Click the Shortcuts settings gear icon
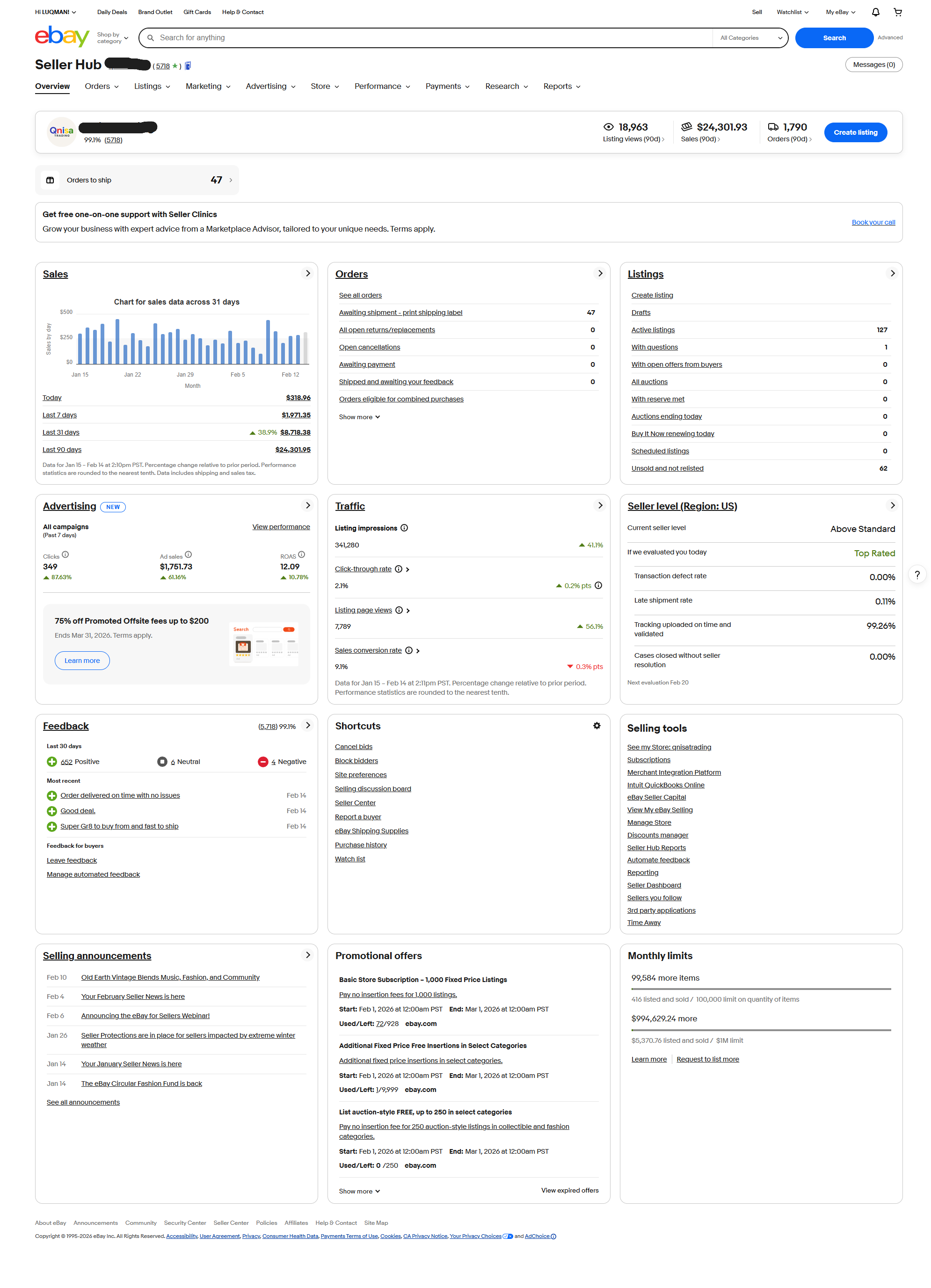Image resolution: width=931 pixels, height=1288 pixels. pyautogui.click(x=596, y=726)
